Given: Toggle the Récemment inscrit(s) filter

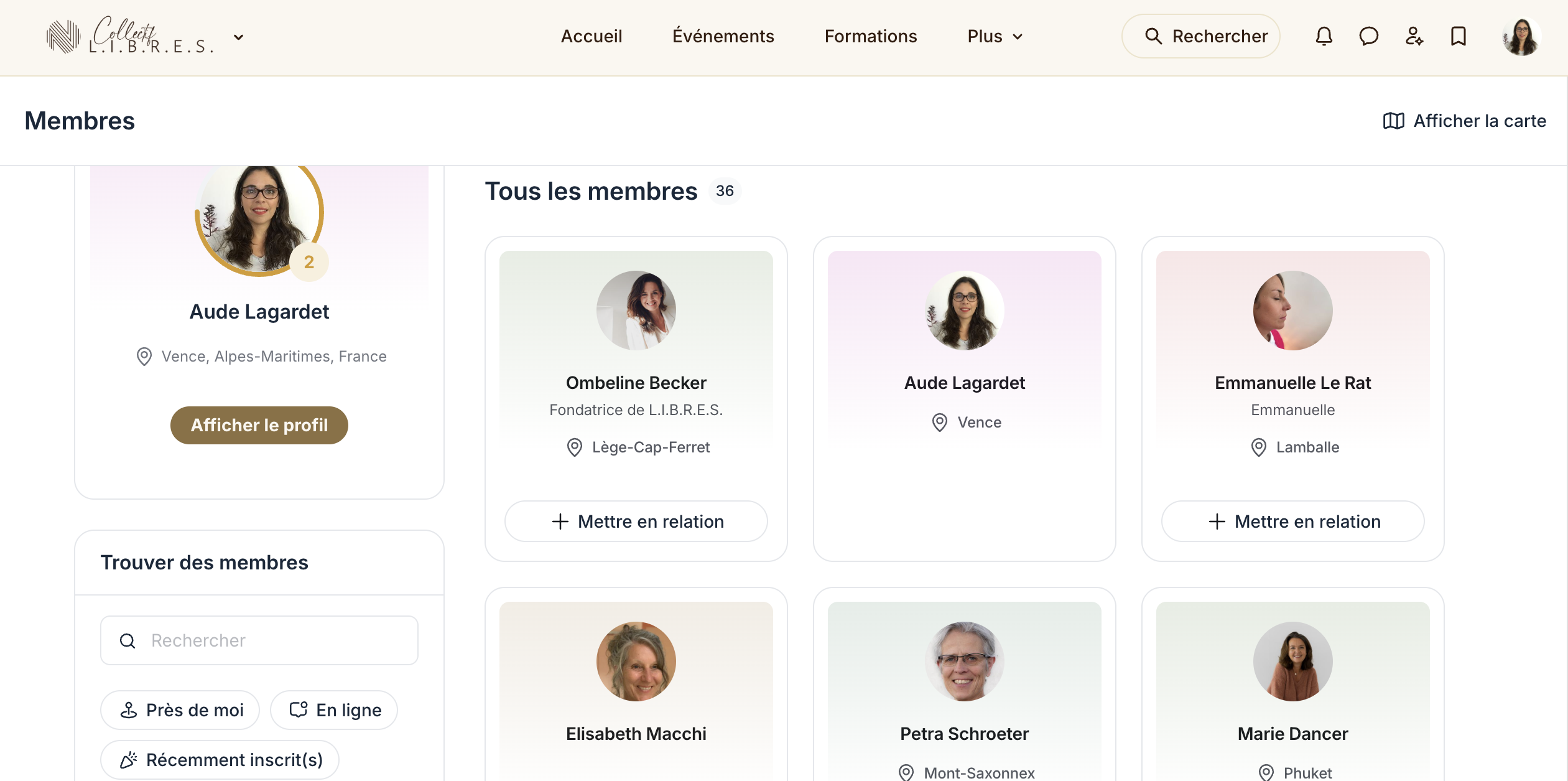Looking at the screenshot, I should (x=220, y=760).
